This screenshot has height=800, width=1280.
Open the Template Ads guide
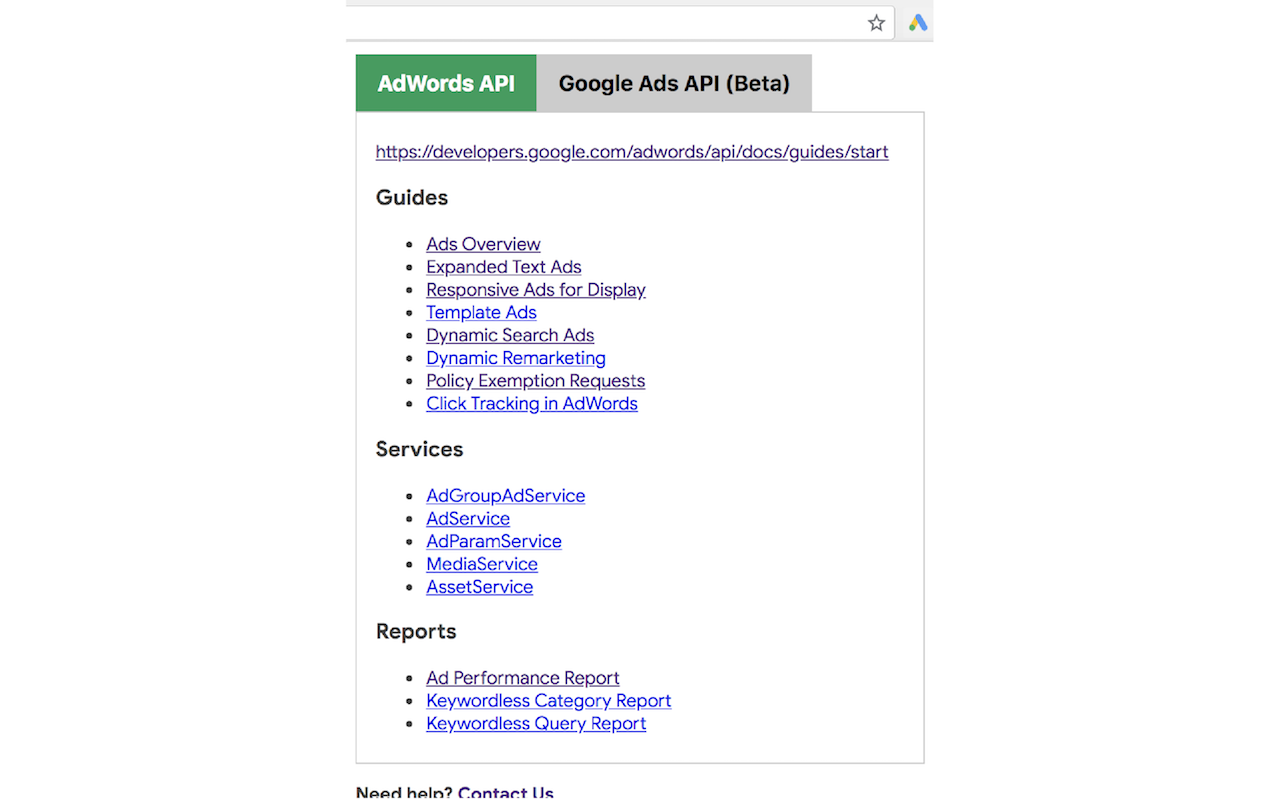coord(481,312)
